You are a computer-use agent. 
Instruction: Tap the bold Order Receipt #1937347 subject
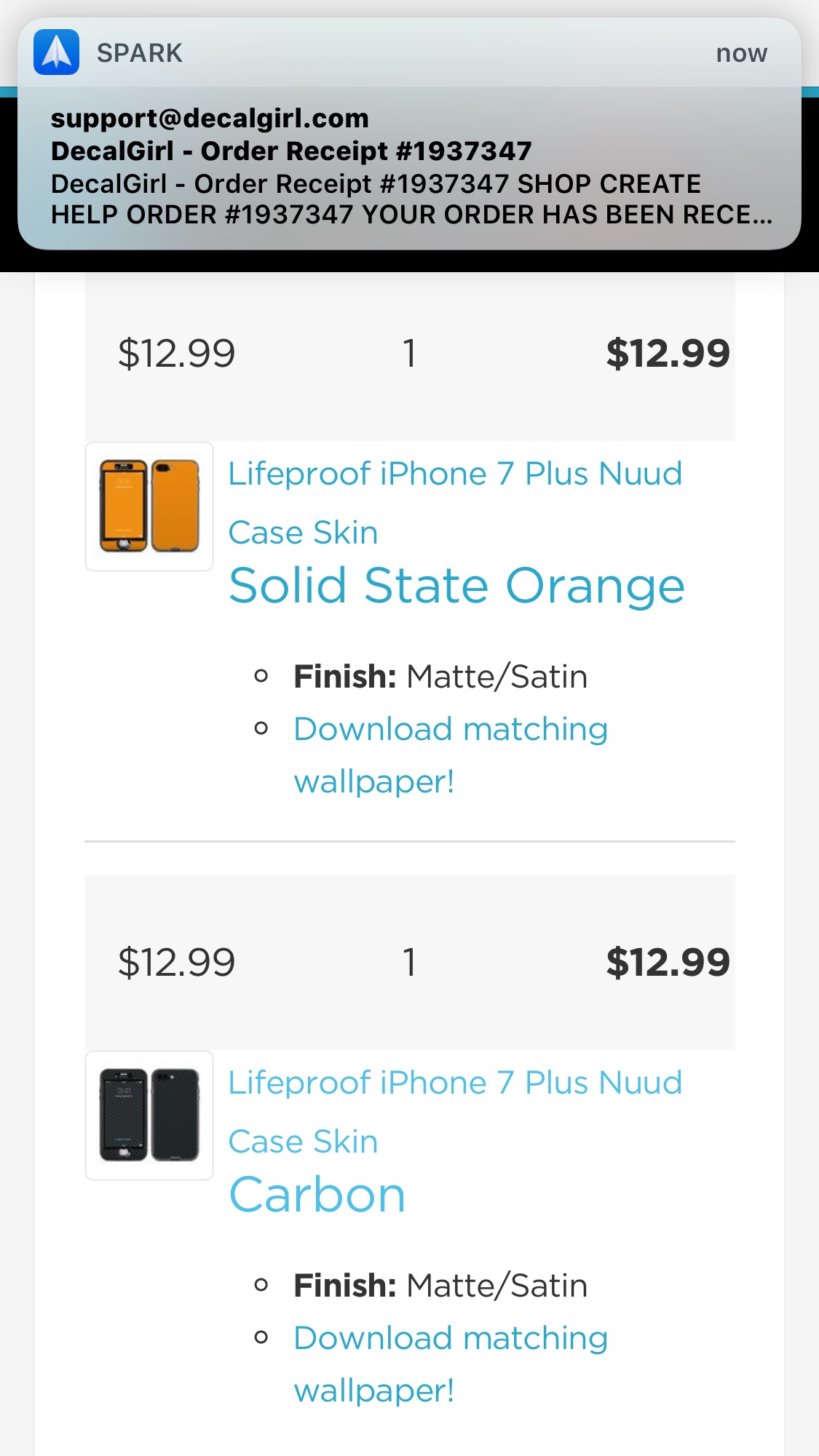(x=291, y=151)
